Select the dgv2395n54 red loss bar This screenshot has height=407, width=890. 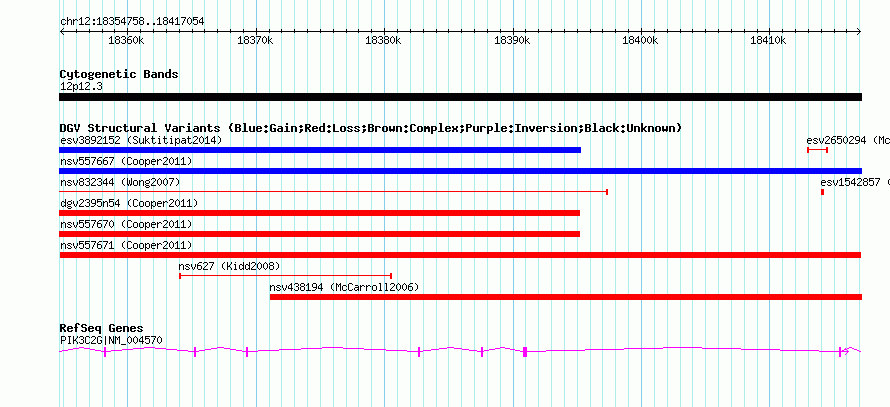coord(320,213)
